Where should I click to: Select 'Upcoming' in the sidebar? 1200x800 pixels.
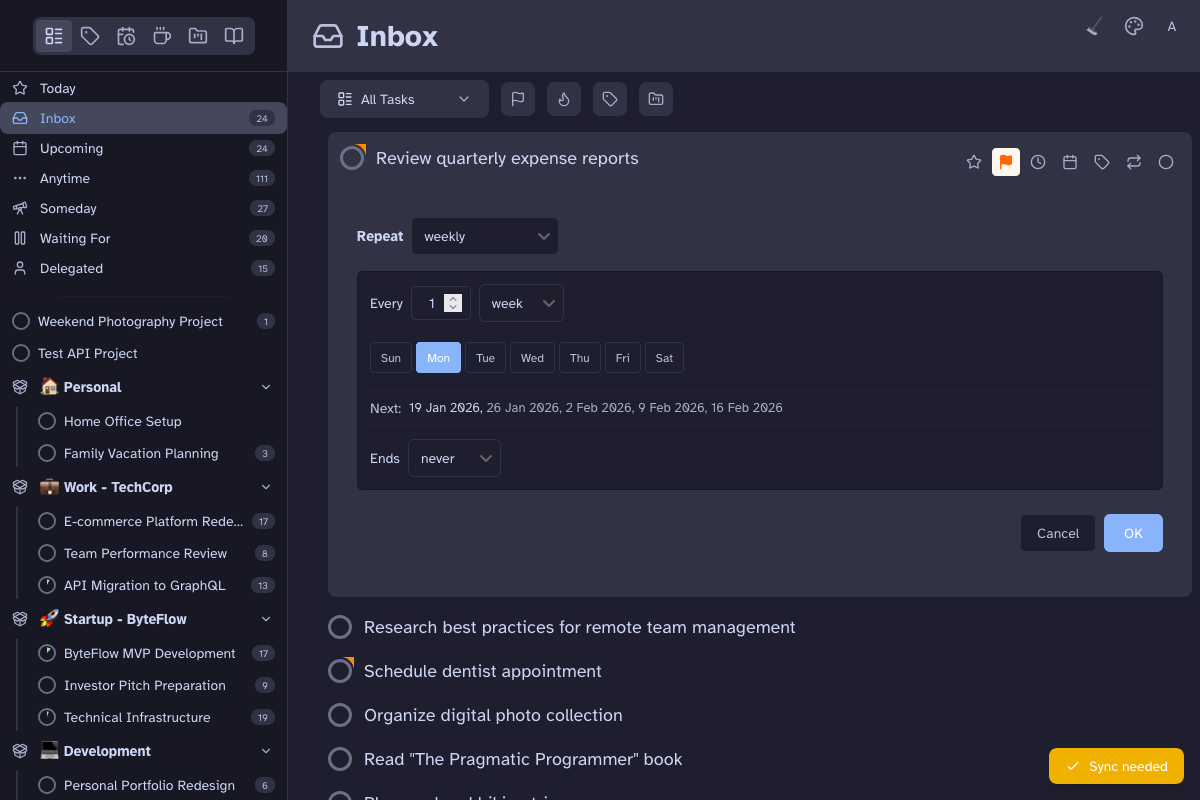(x=72, y=148)
